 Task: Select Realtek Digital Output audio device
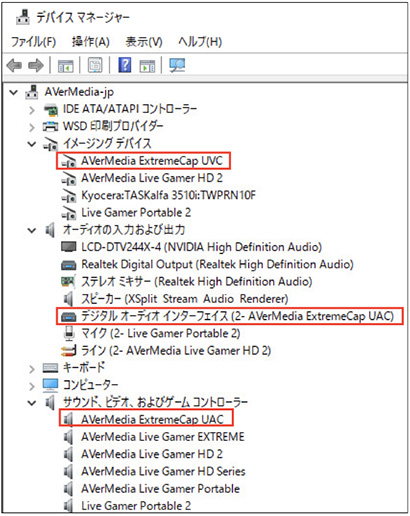(217, 264)
